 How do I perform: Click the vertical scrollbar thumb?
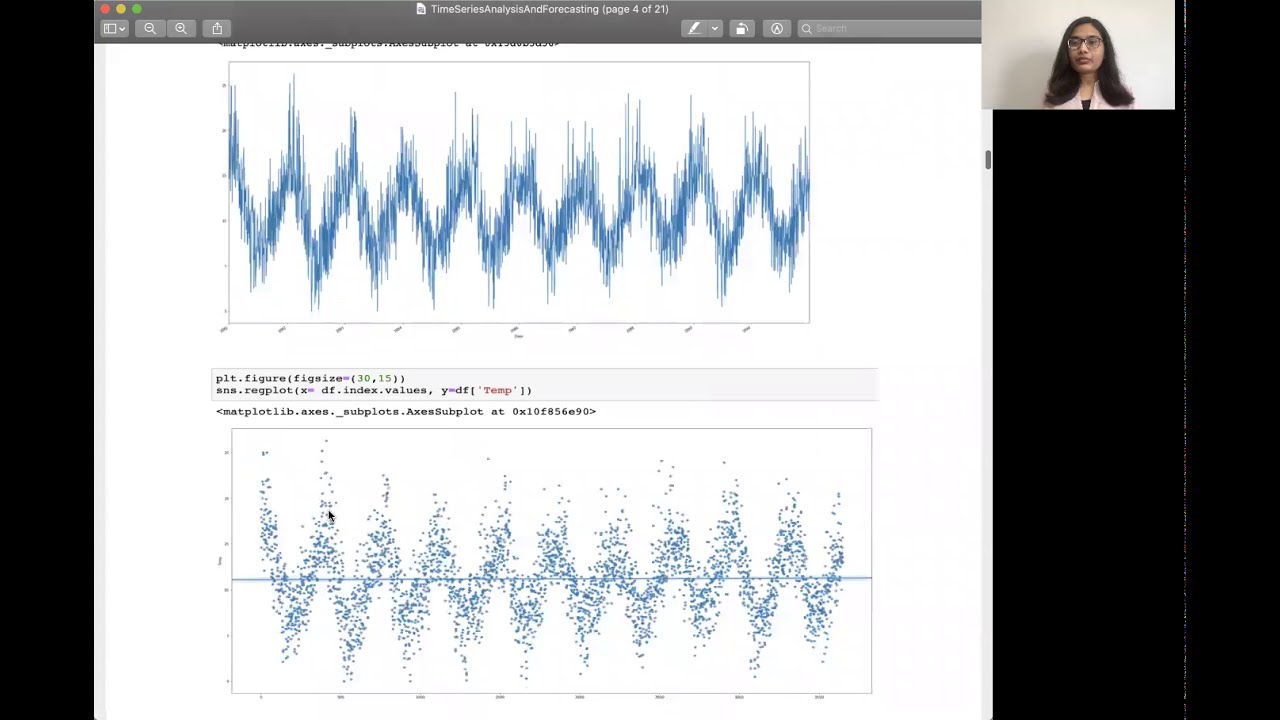click(x=988, y=160)
